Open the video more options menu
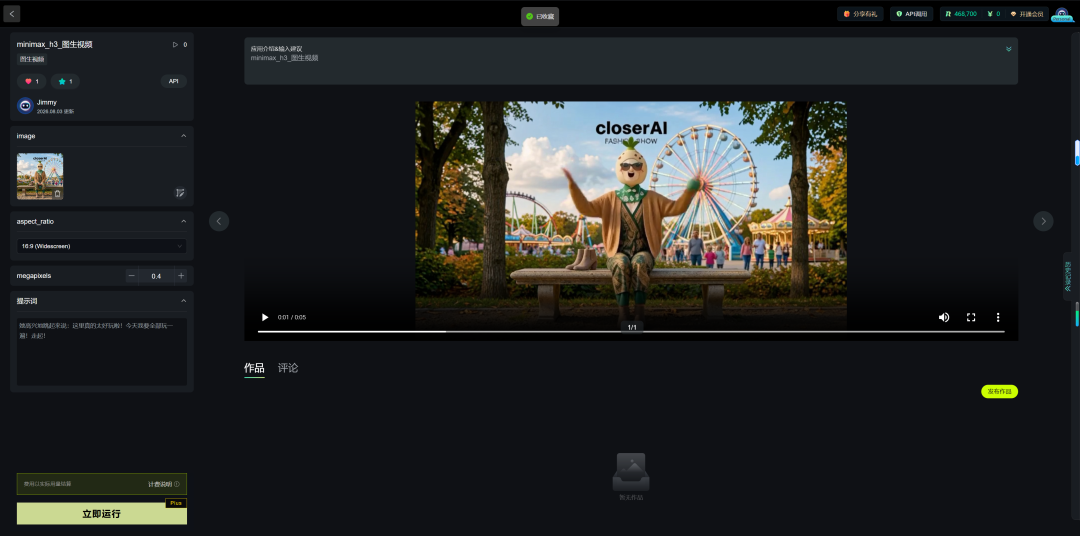This screenshot has width=1080, height=536. click(997, 317)
